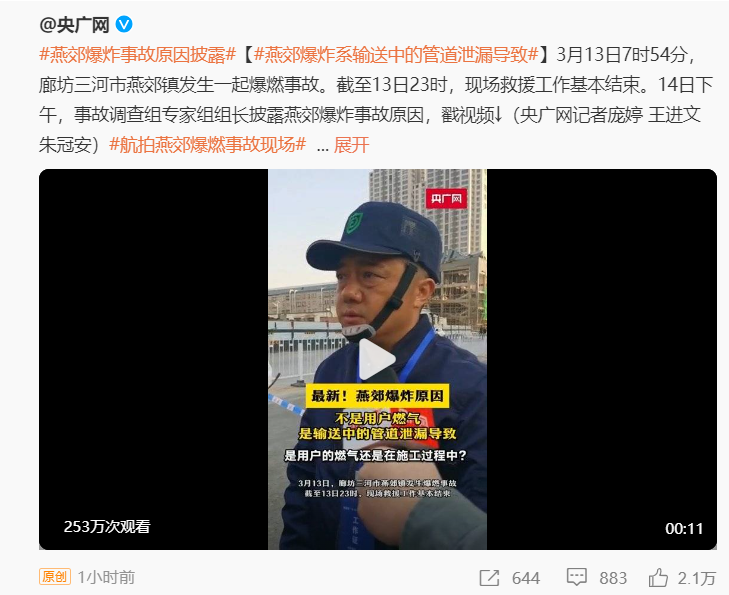The image size is (729, 595).
Task: Click the yellow 最新！燕郊爆炸原因 caption
Action: [x=377, y=396]
